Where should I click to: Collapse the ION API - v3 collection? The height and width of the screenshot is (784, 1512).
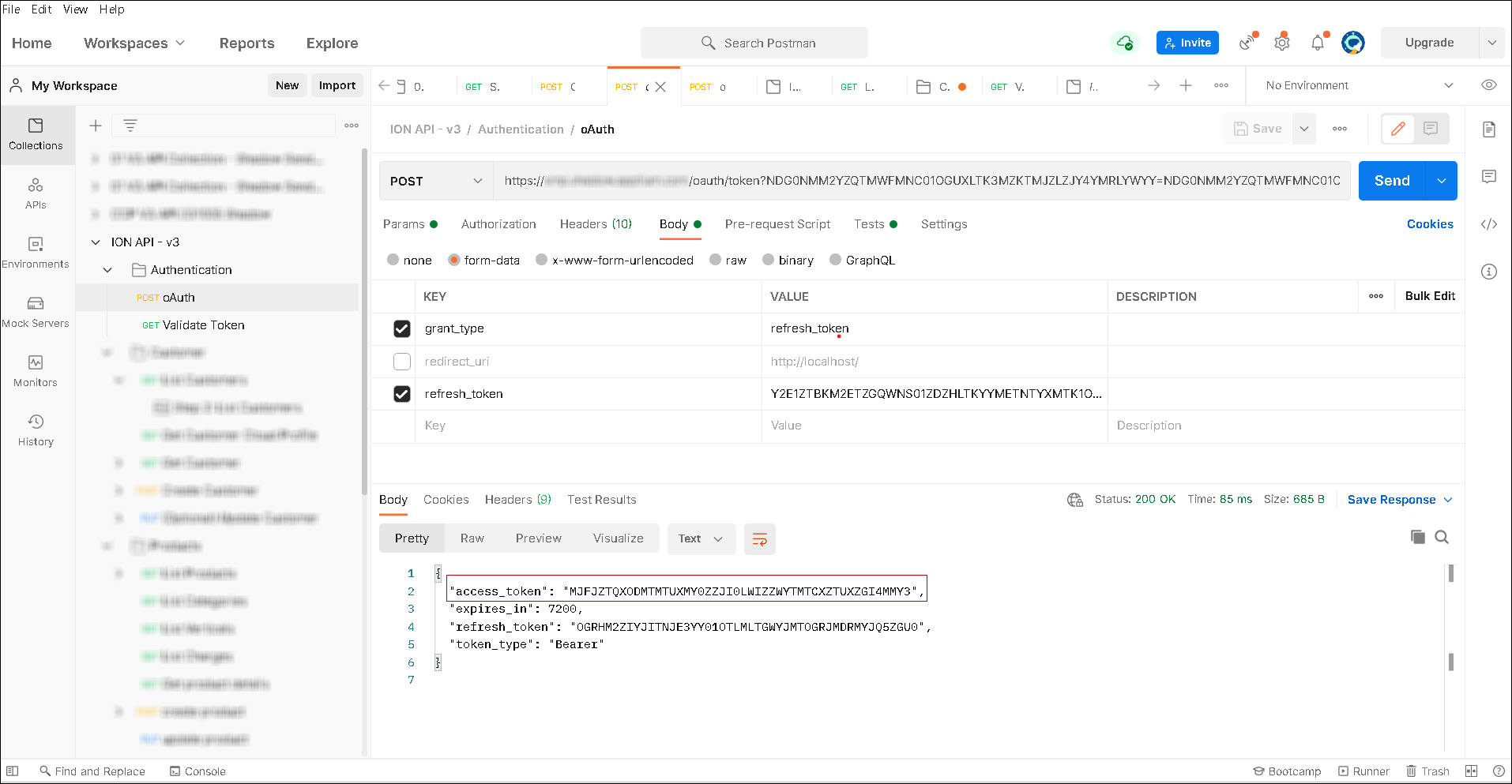(96, 242)
